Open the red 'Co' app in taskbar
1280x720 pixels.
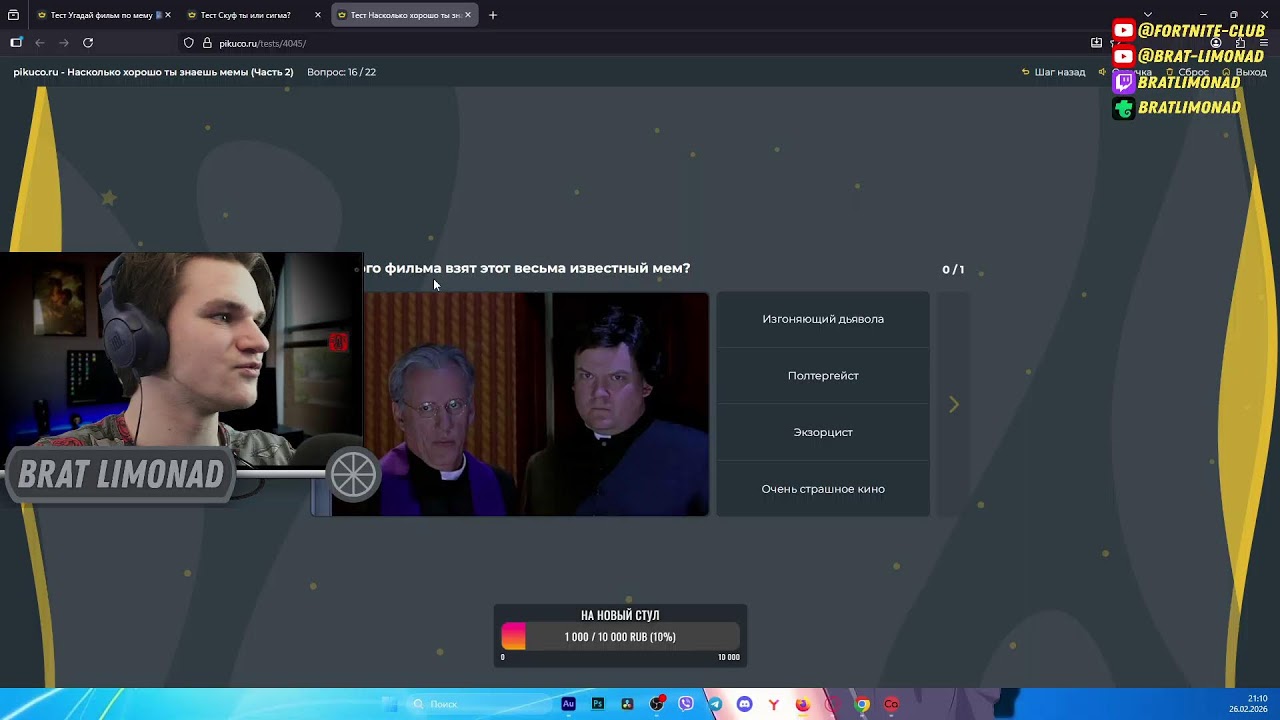click(891, 704)
